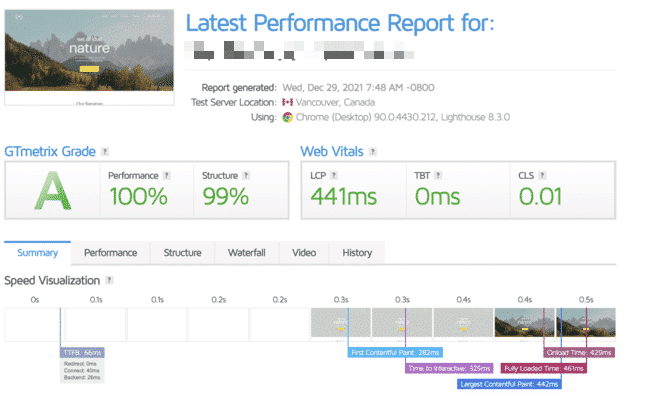Click the Latest Performance Report heading

[x=340, y=23]
